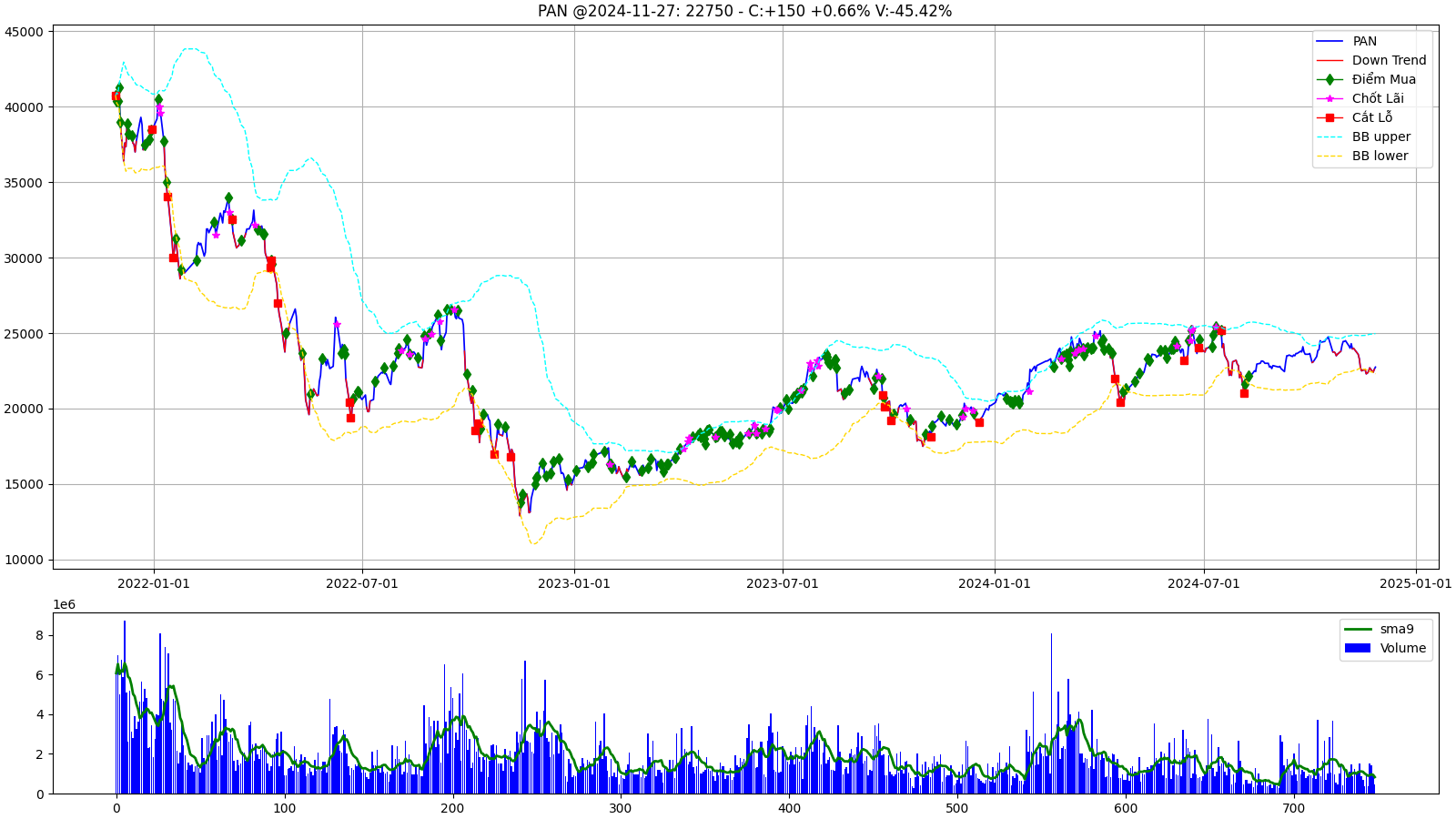The width and height of the screenshot is (1456, 819).
Task: Click the 20000 price axis label
Action: [24, 409]
